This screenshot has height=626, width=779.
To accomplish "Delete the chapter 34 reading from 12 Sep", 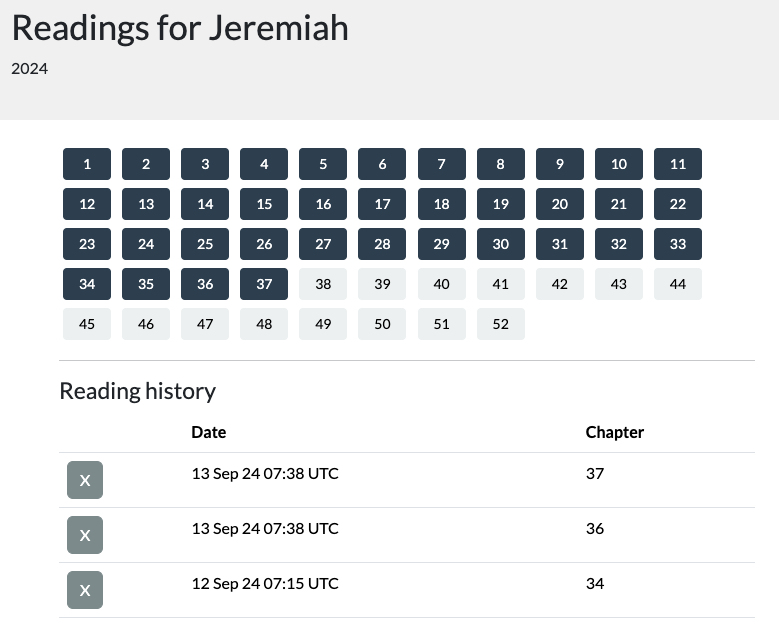I will pyautogui.click(x=85, y=590).
